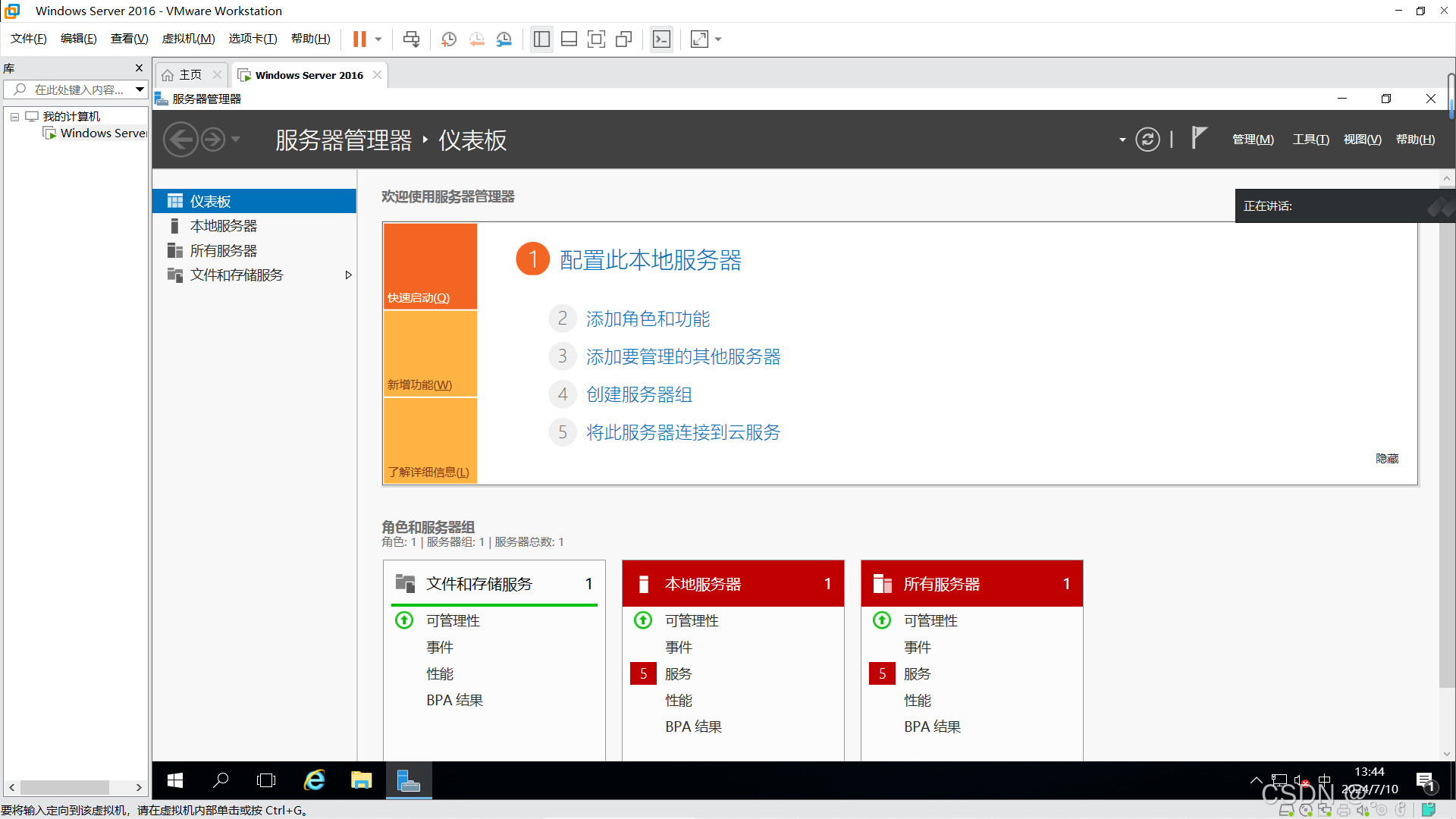Click 服务 alert under 本地服务器 tile

coord(677,673)
